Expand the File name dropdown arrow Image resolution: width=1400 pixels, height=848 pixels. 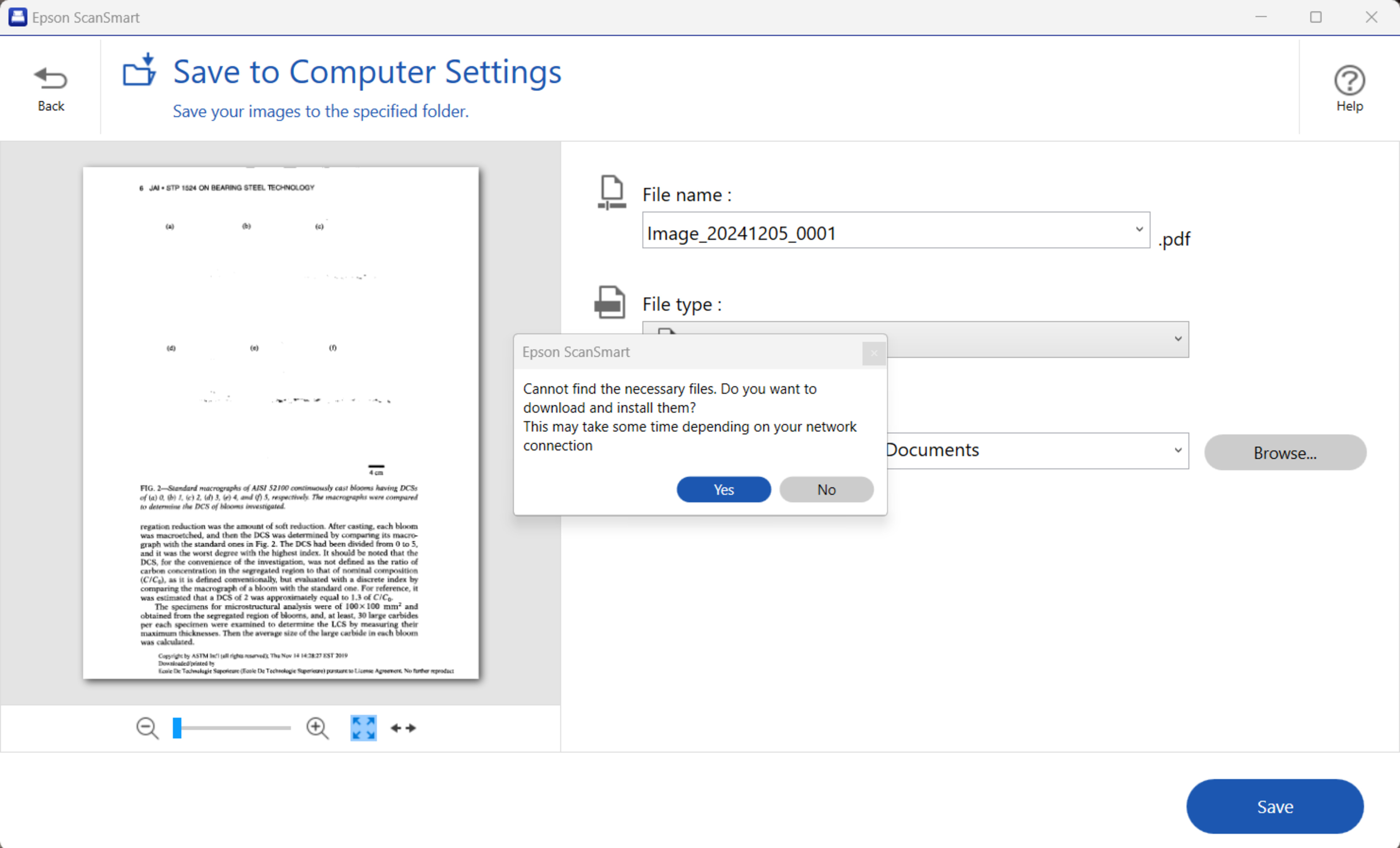1139,230
